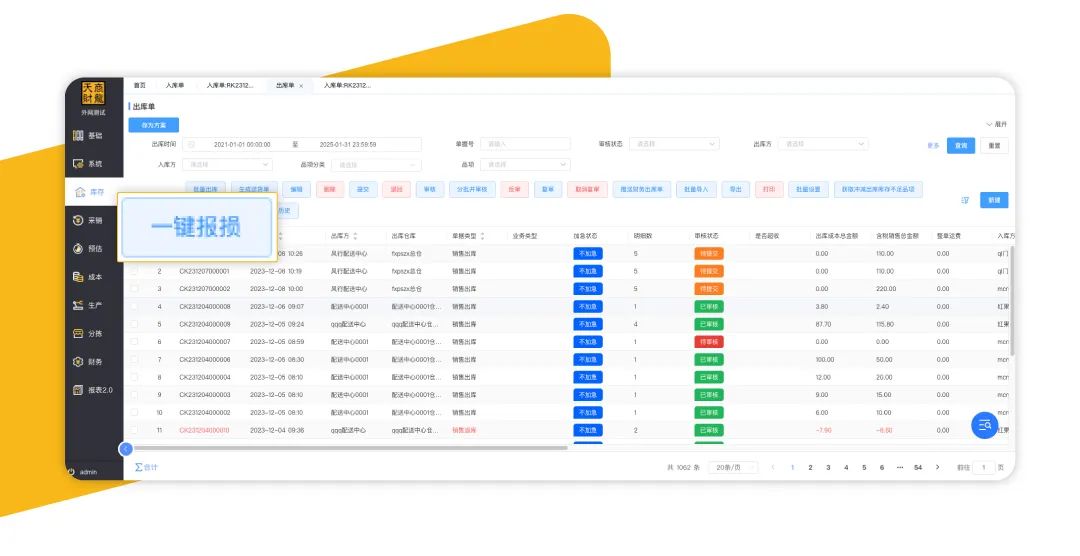Screen dimensions: 1080x556
Task: Click the red 删除 toolbar button
Action: coord(329,189)
